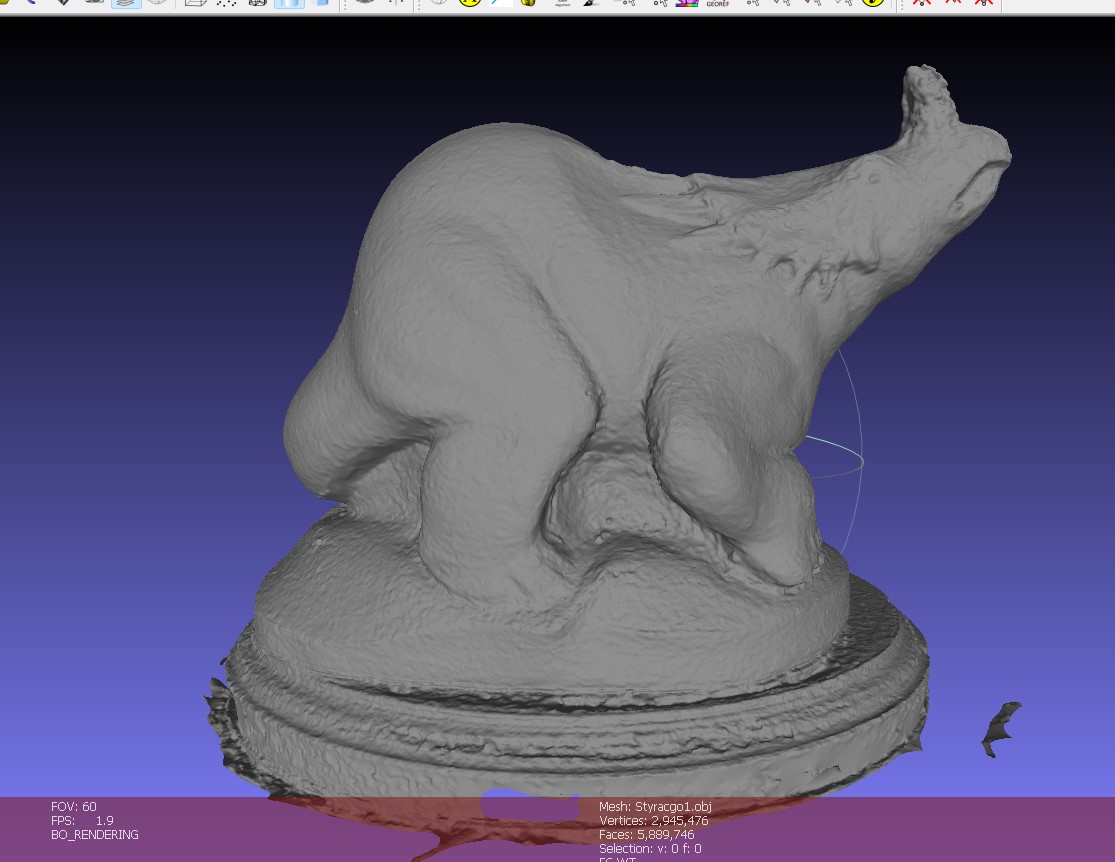This screenshot has width=1115, height=862.
Task: Enable wireframe render mode
Action: click(x=257, y=3)
